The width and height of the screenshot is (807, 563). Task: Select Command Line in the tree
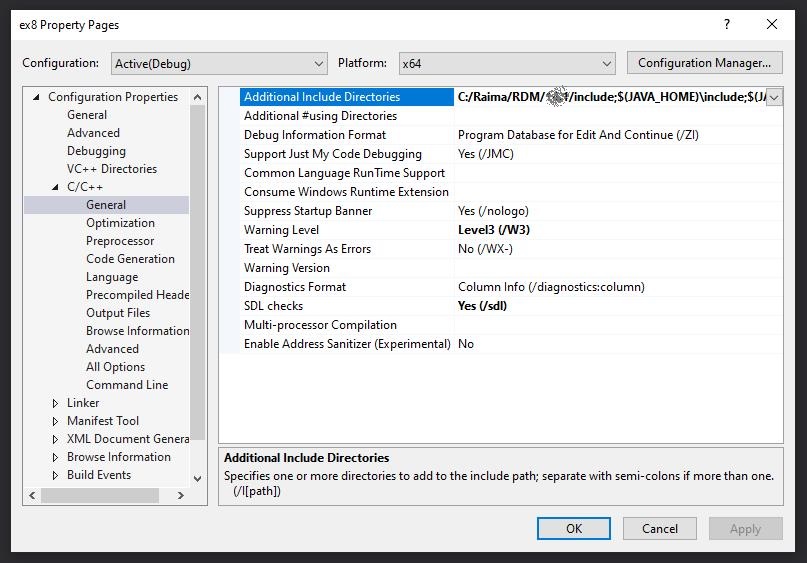pyautogui.click(x=127, y=385)
